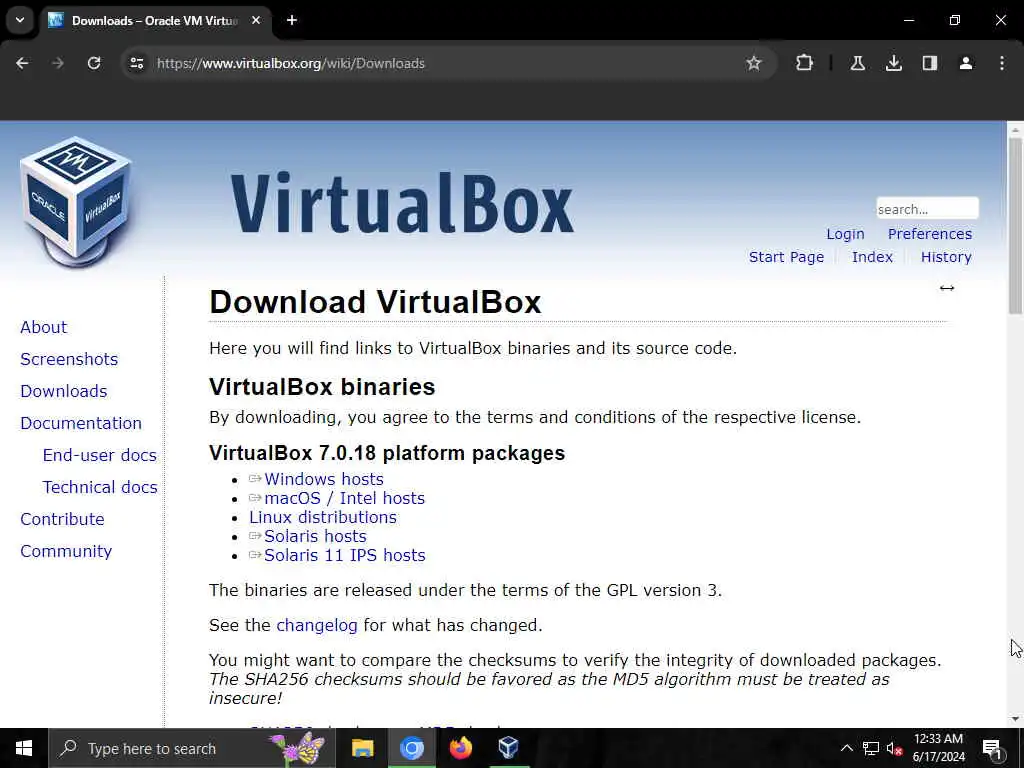Open the browser downloads icon
Image resolution: width=1024 pixels, height=768 pixels.
pyautogui.click(x=893, y=63)
